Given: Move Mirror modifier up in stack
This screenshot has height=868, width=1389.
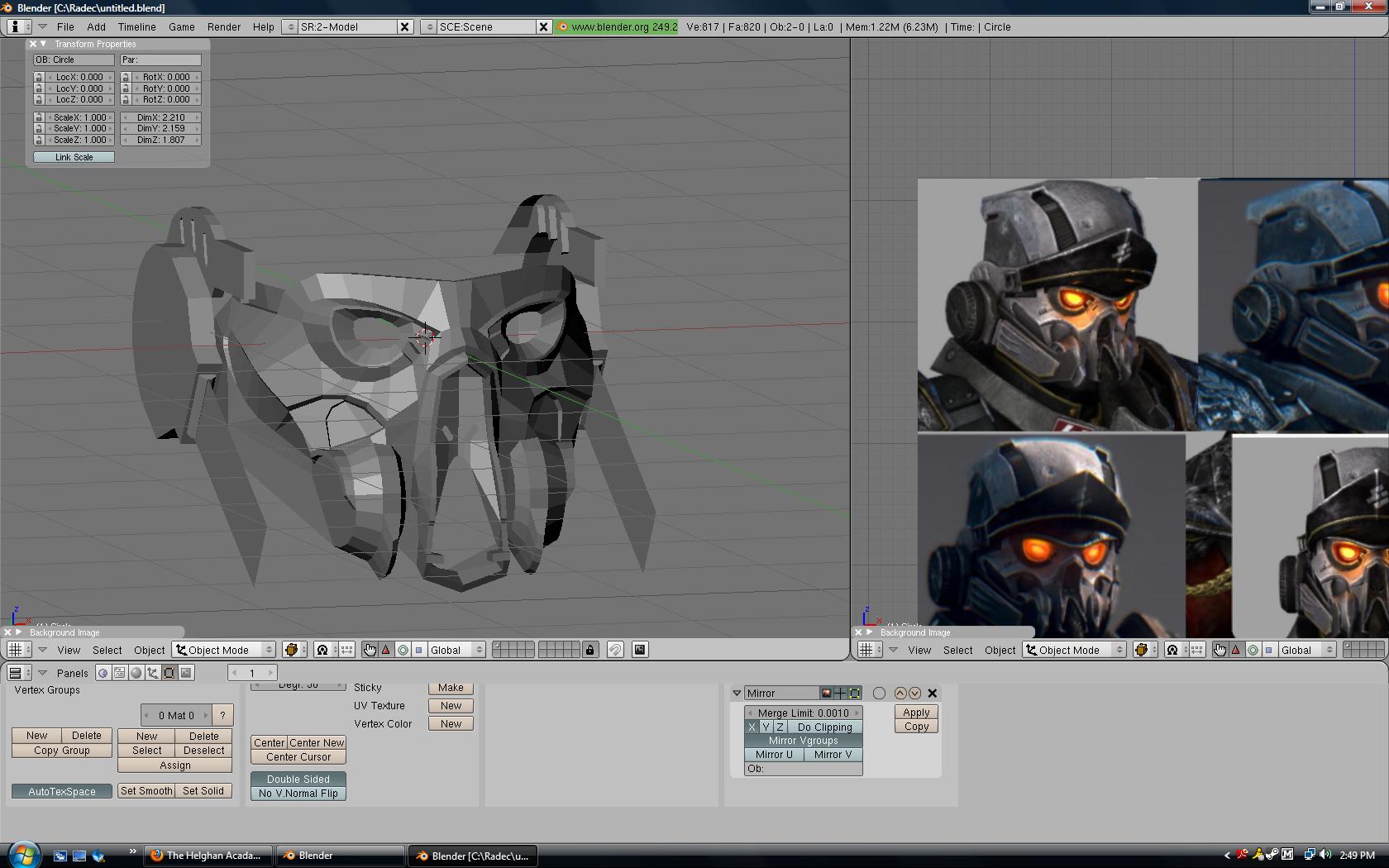Looking at the screenshot, I should (x=901, y=694).
